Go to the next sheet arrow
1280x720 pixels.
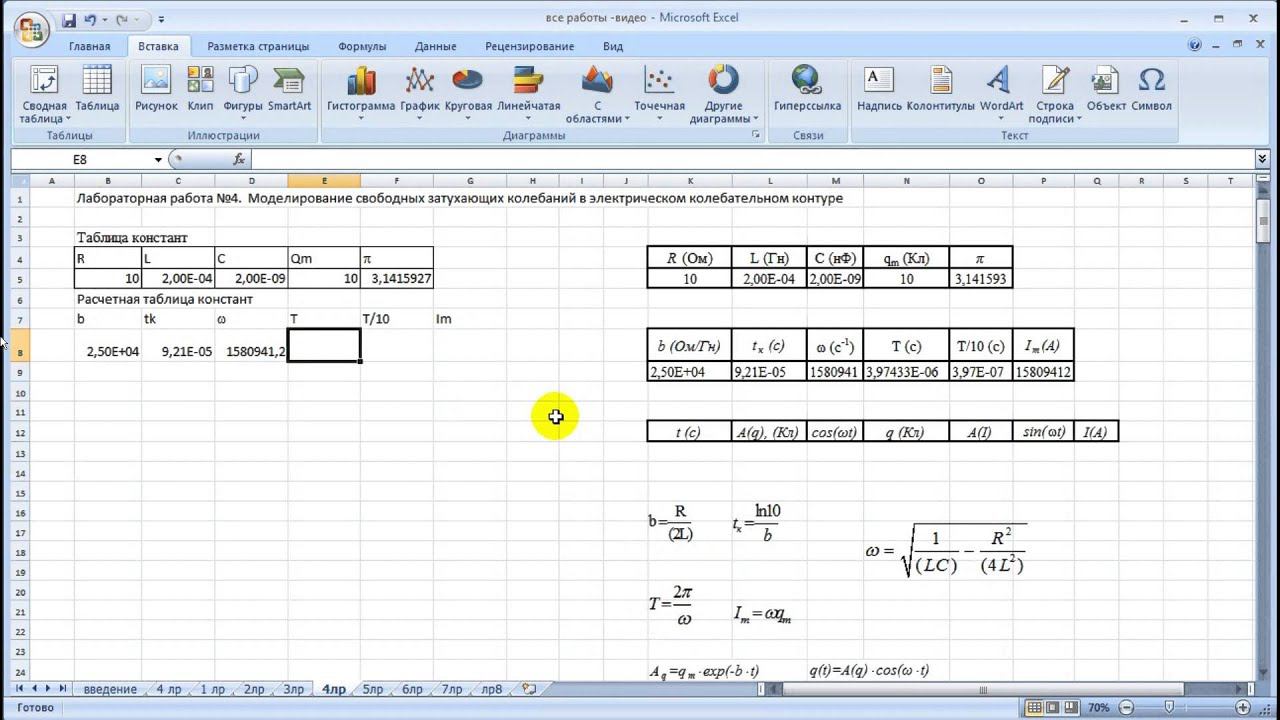48,689
